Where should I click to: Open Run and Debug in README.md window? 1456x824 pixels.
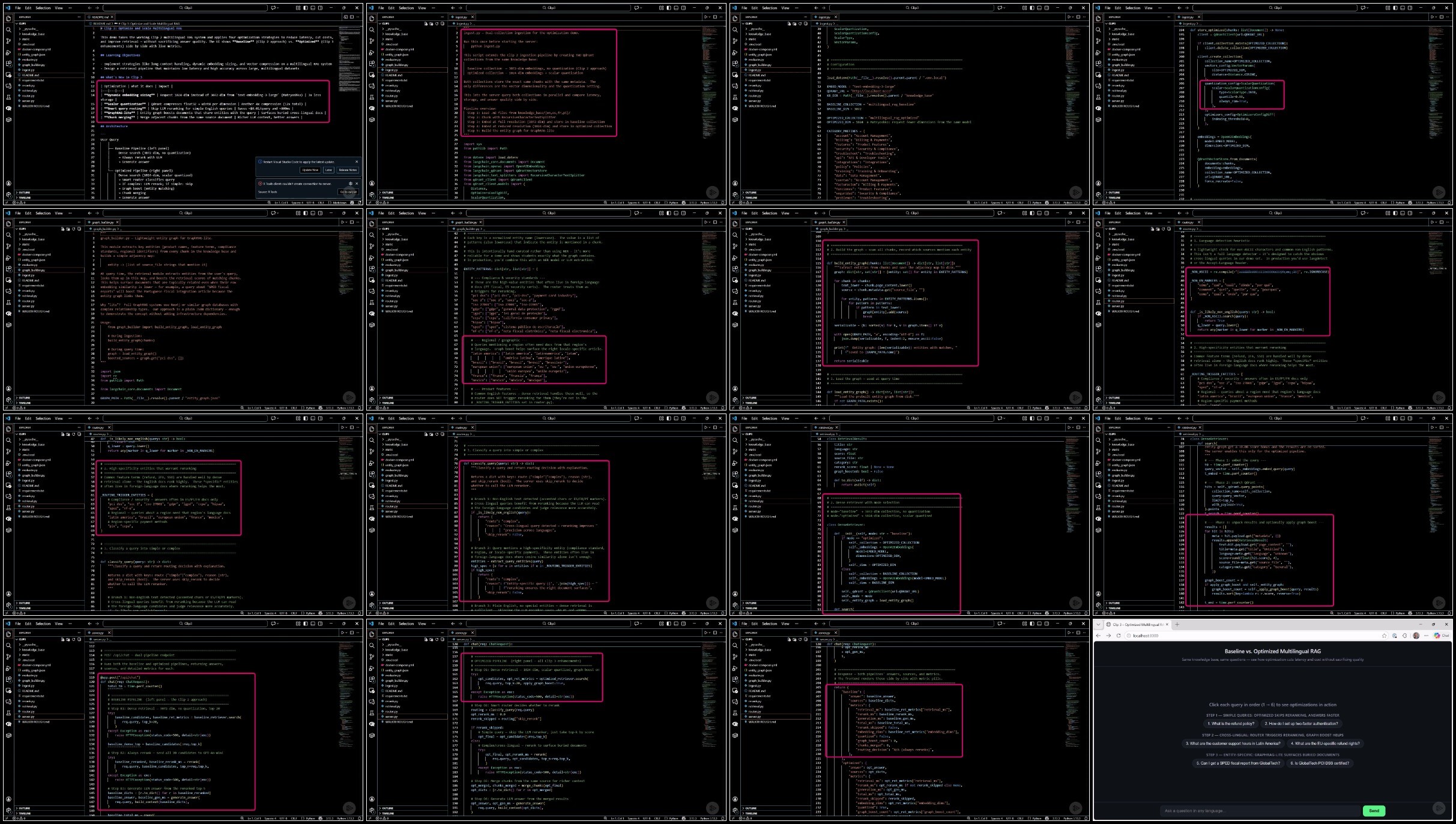(x=8, y=52)
